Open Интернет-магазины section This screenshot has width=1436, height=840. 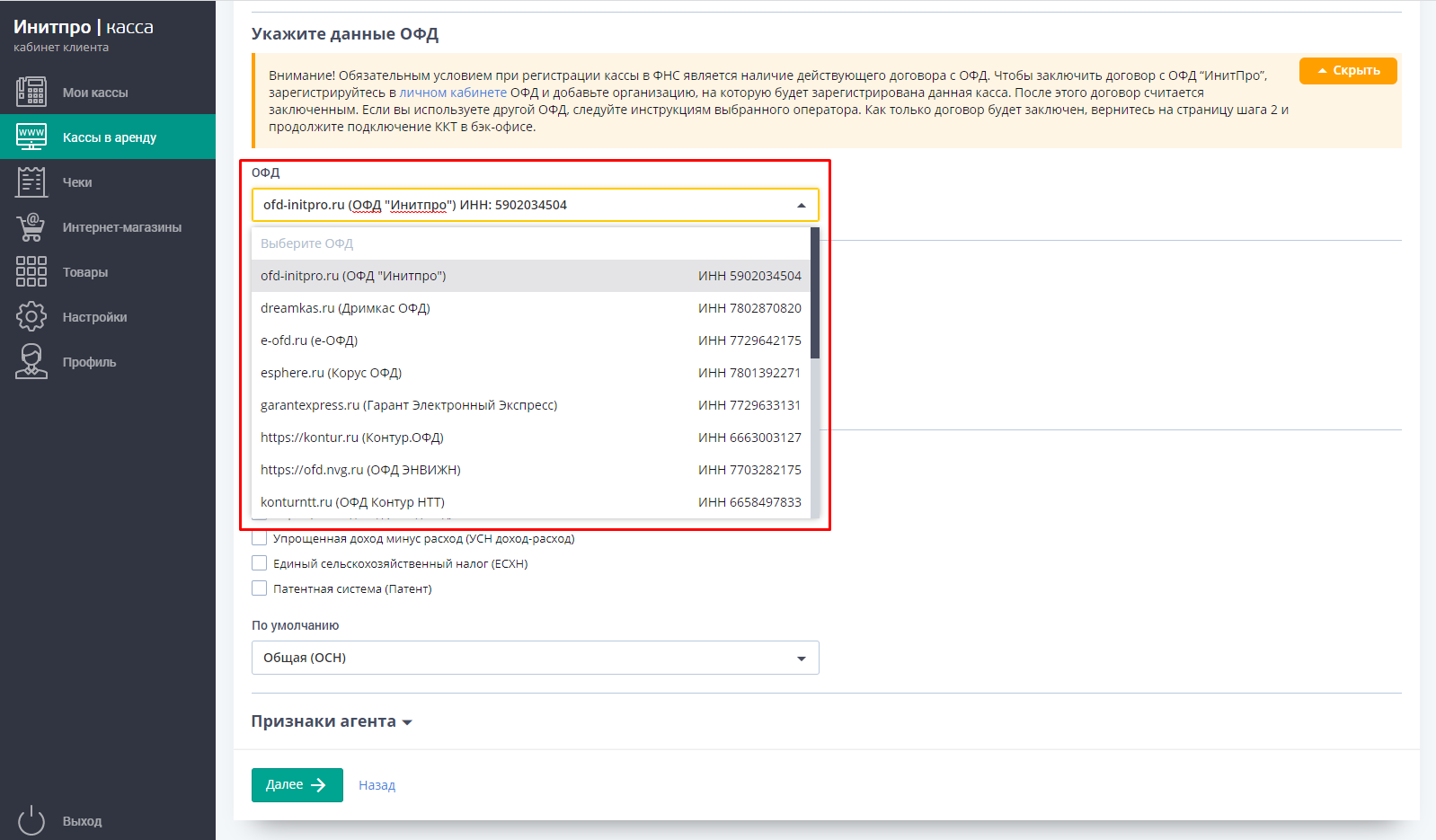(x=108, y=226)
